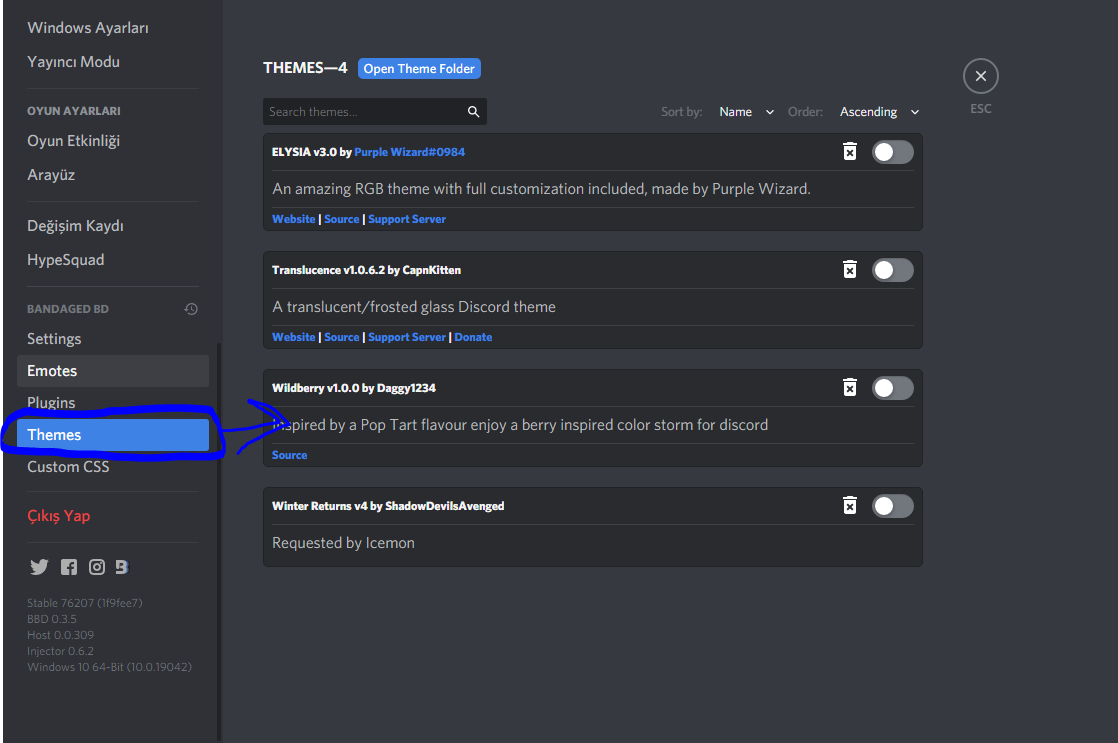The width and height of the screenshot is (1118, 743).
Task: Click Çıkış Yap to log out
Action: (x=113, y=516)
